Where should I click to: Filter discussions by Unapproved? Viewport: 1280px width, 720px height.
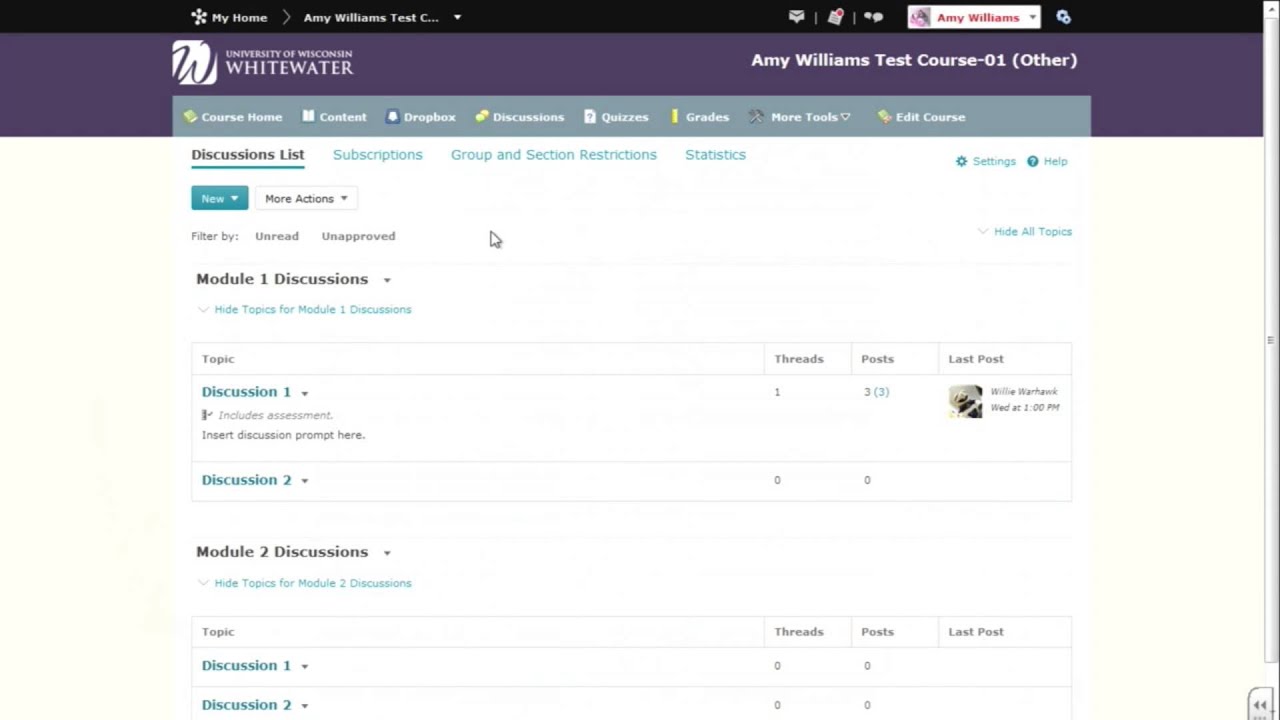358,236
